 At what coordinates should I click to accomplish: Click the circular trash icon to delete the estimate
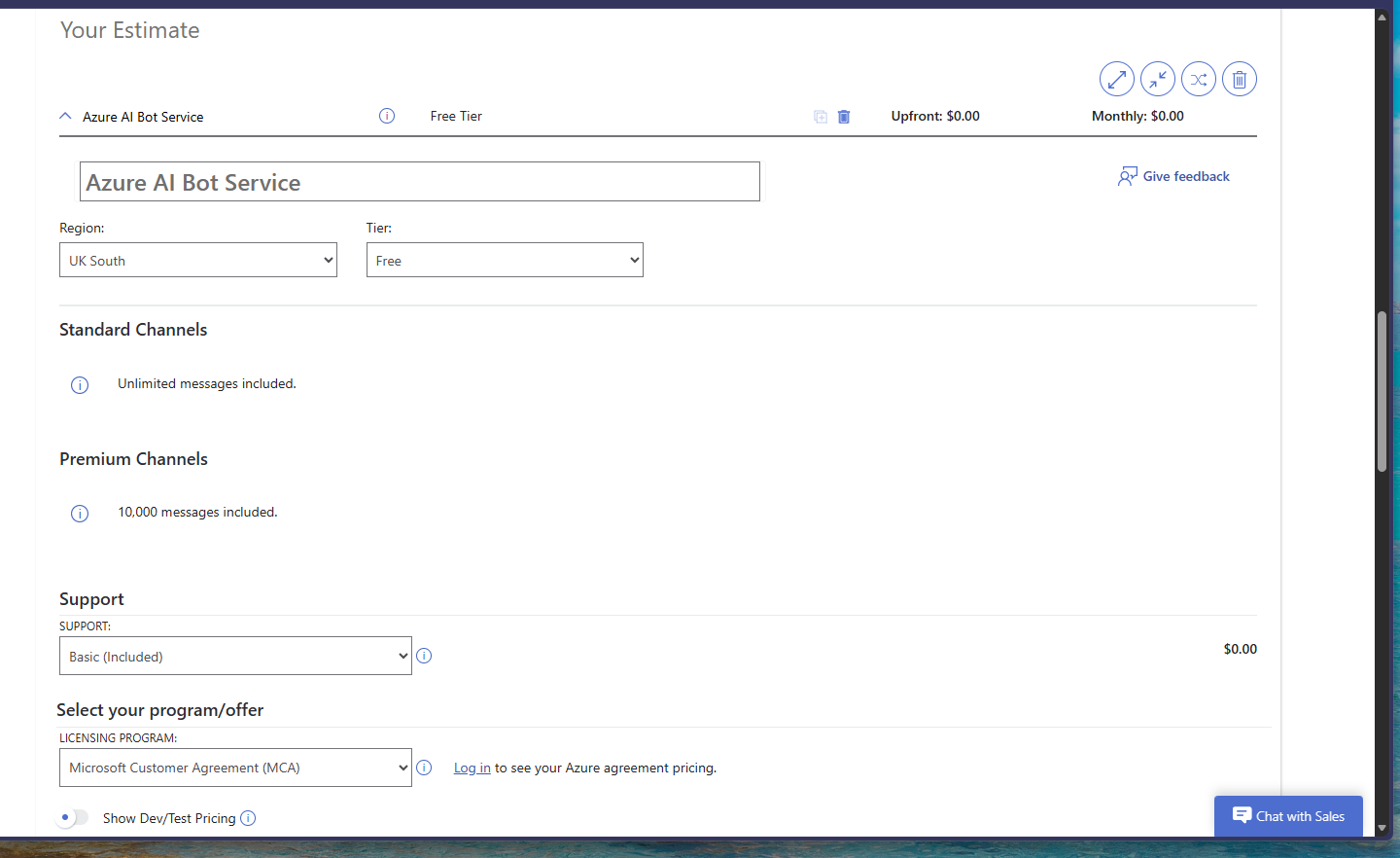(x=1240, y=79)
